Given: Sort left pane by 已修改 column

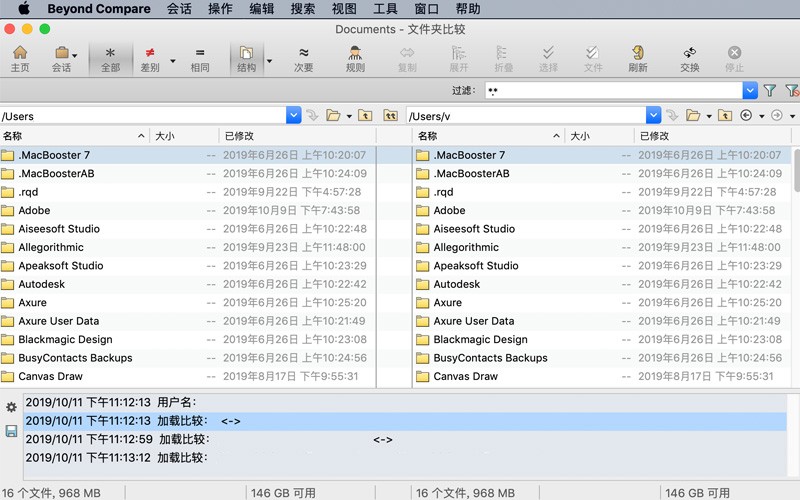Looking at the screenshot, I should point(298,136).
